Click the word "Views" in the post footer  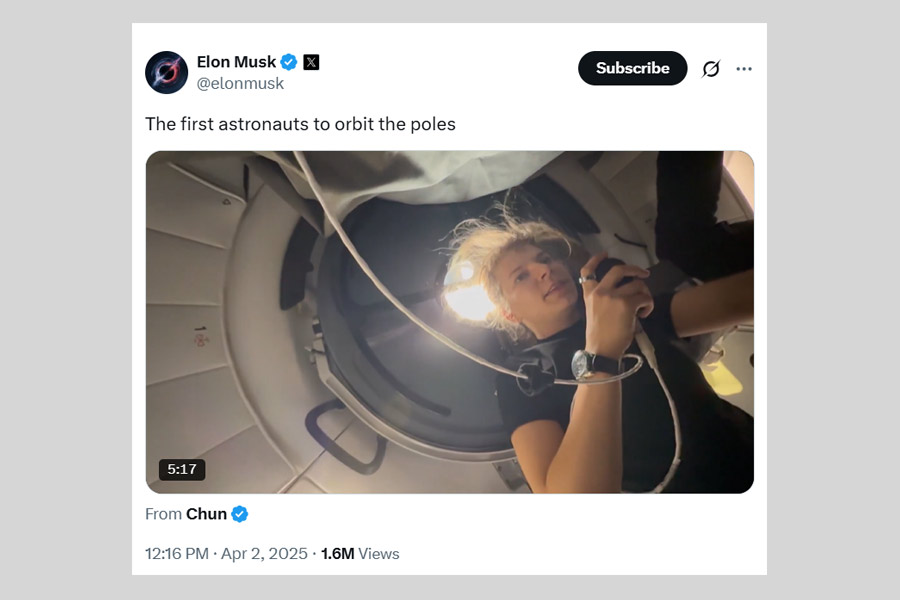[379, 553]
